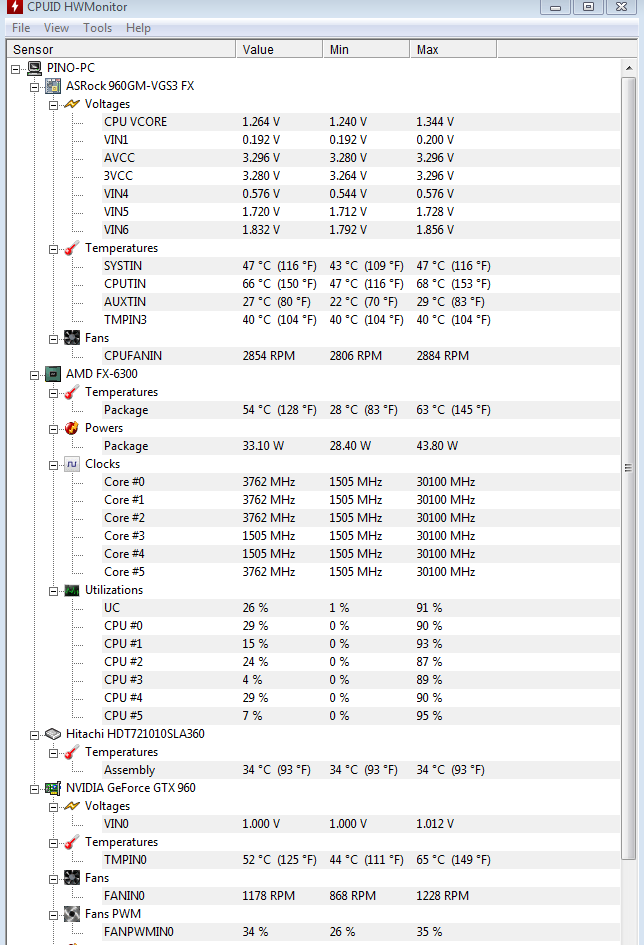Screen dimensions: 644x945
Task: Collapse the Hitachi HDT721010SLA360 node
Action: point(34,735)
